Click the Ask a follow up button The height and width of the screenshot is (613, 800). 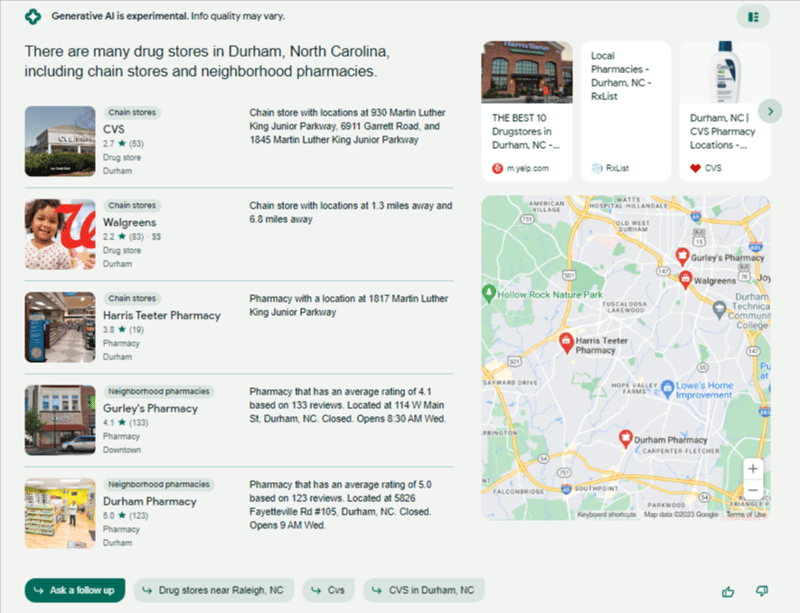75,591
